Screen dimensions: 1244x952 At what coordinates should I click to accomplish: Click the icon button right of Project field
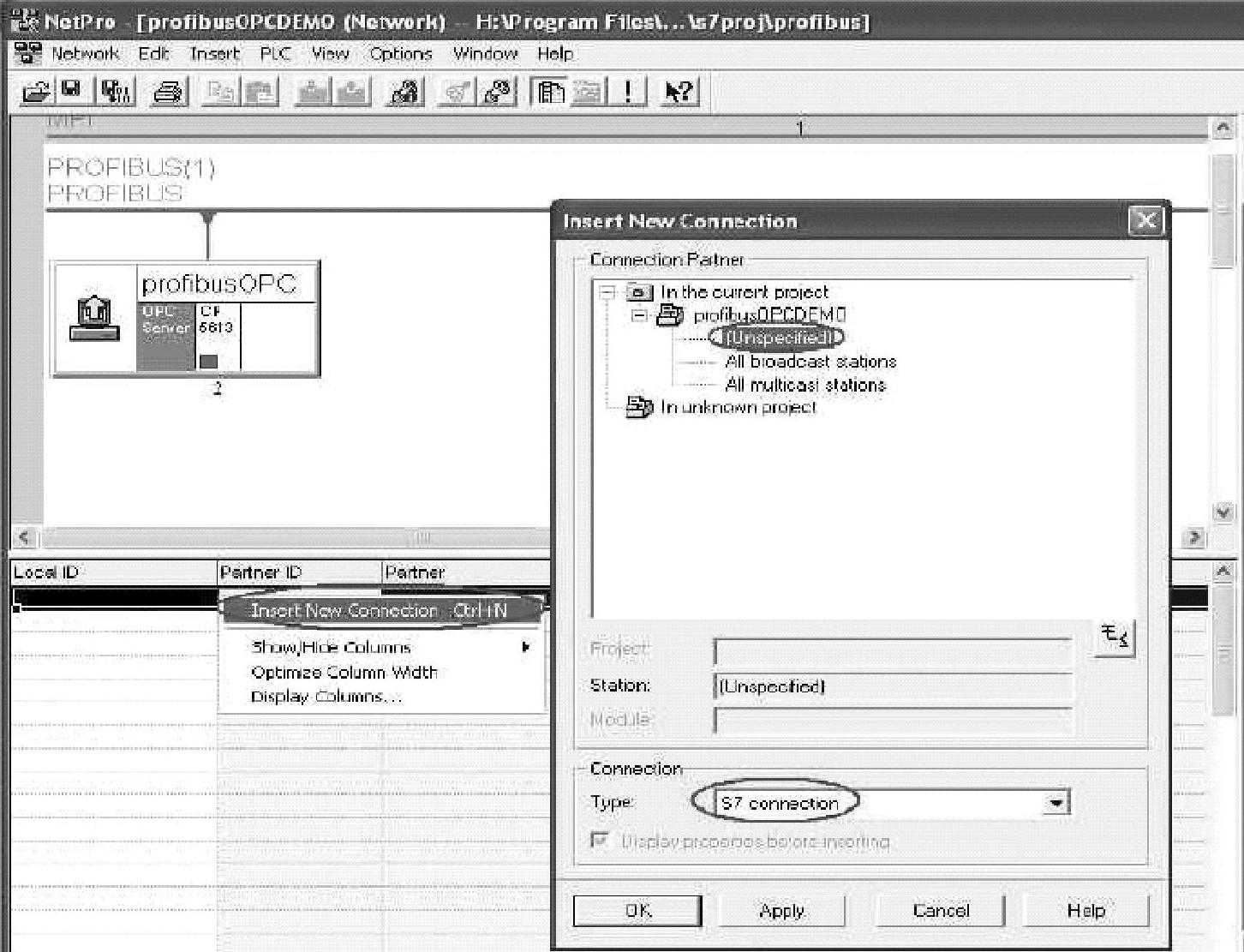[1115, 637]
